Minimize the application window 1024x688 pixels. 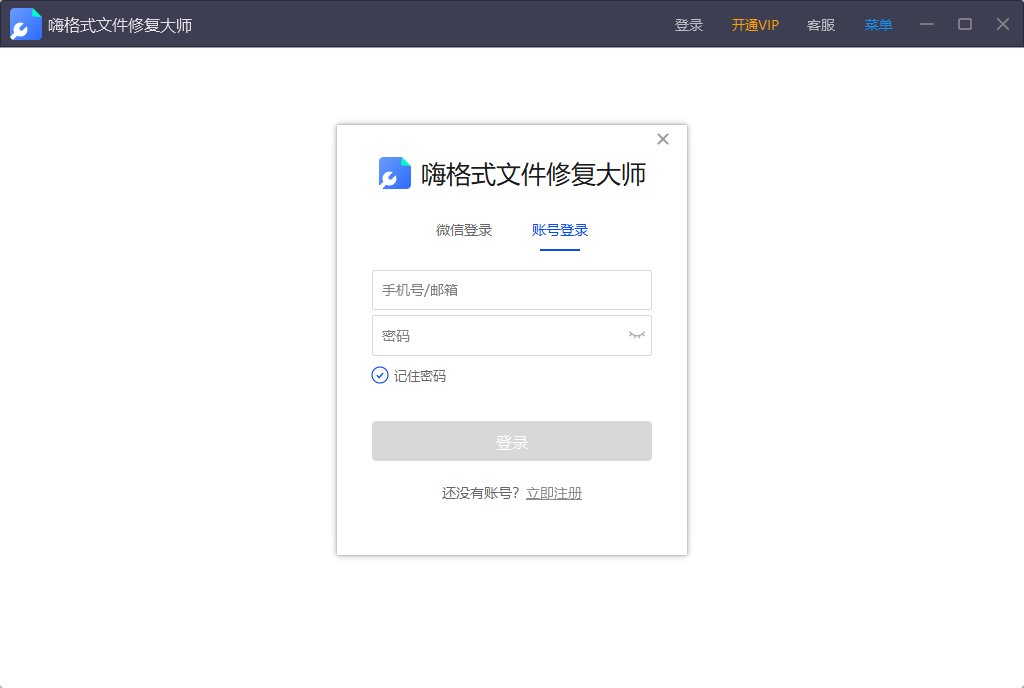(927, 24)
